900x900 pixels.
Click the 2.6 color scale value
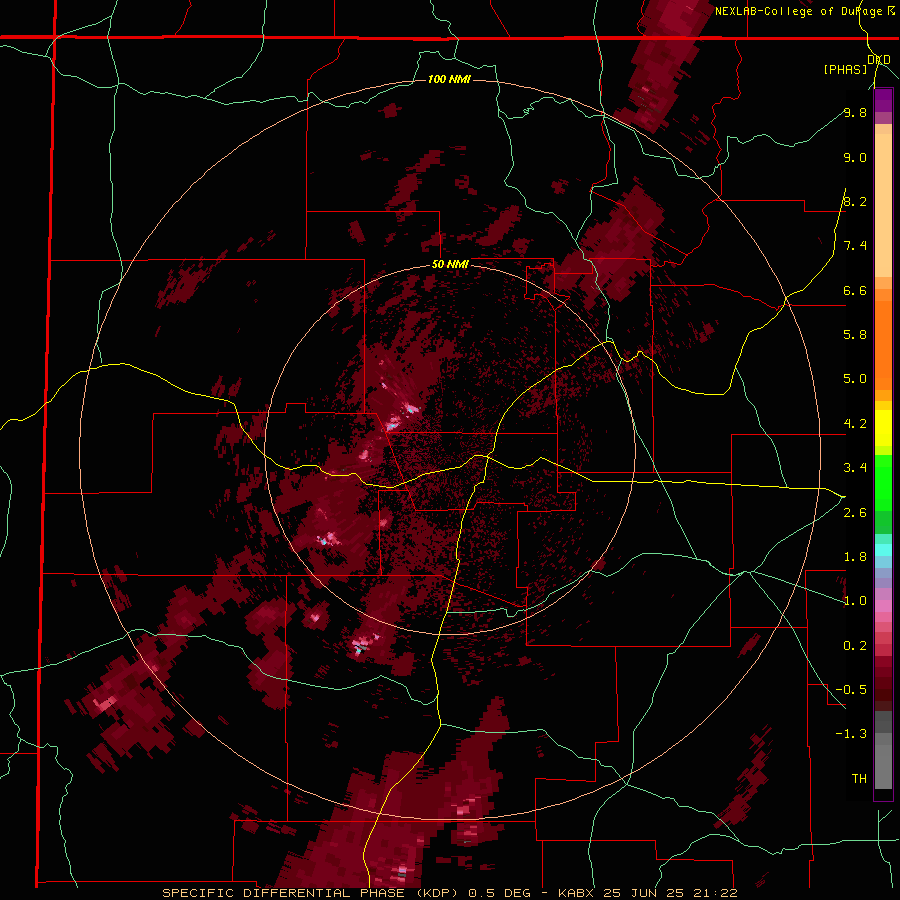[x=855, y=512]
